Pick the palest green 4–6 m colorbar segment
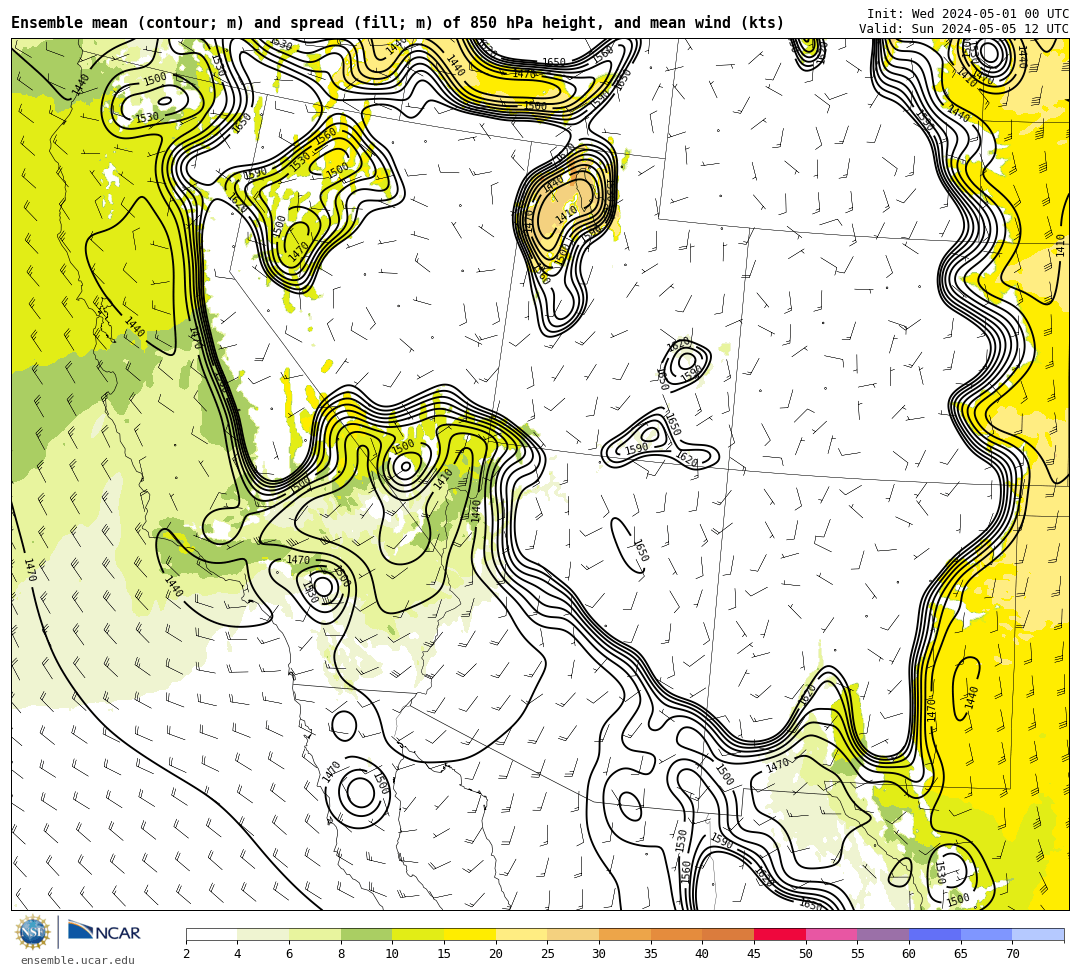This screenshot has height=973, width=1080. pyautogui.click(x=263, y=934)
